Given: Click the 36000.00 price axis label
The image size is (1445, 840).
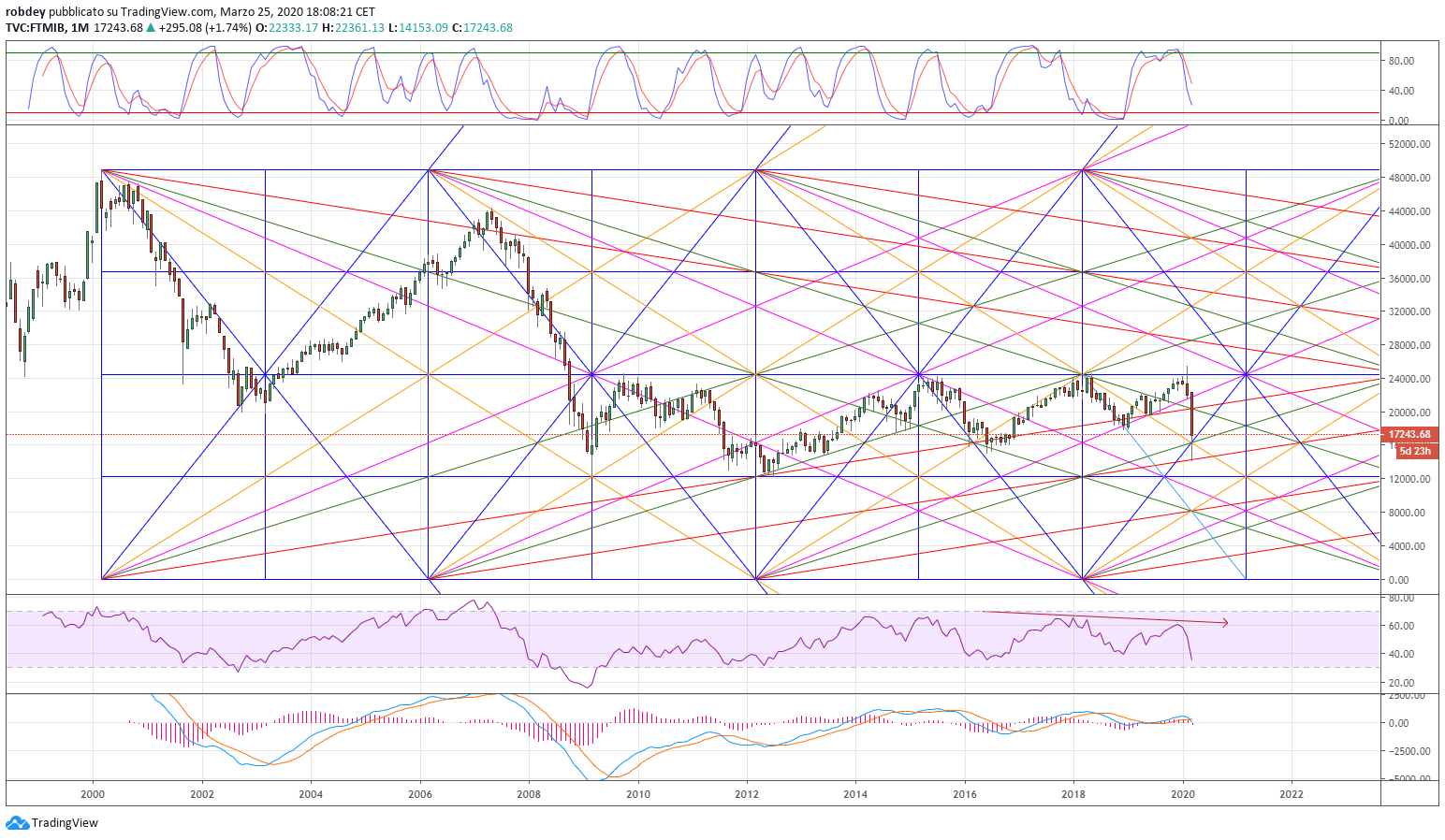Looking at the screenshot, I should click(1409, 279).
